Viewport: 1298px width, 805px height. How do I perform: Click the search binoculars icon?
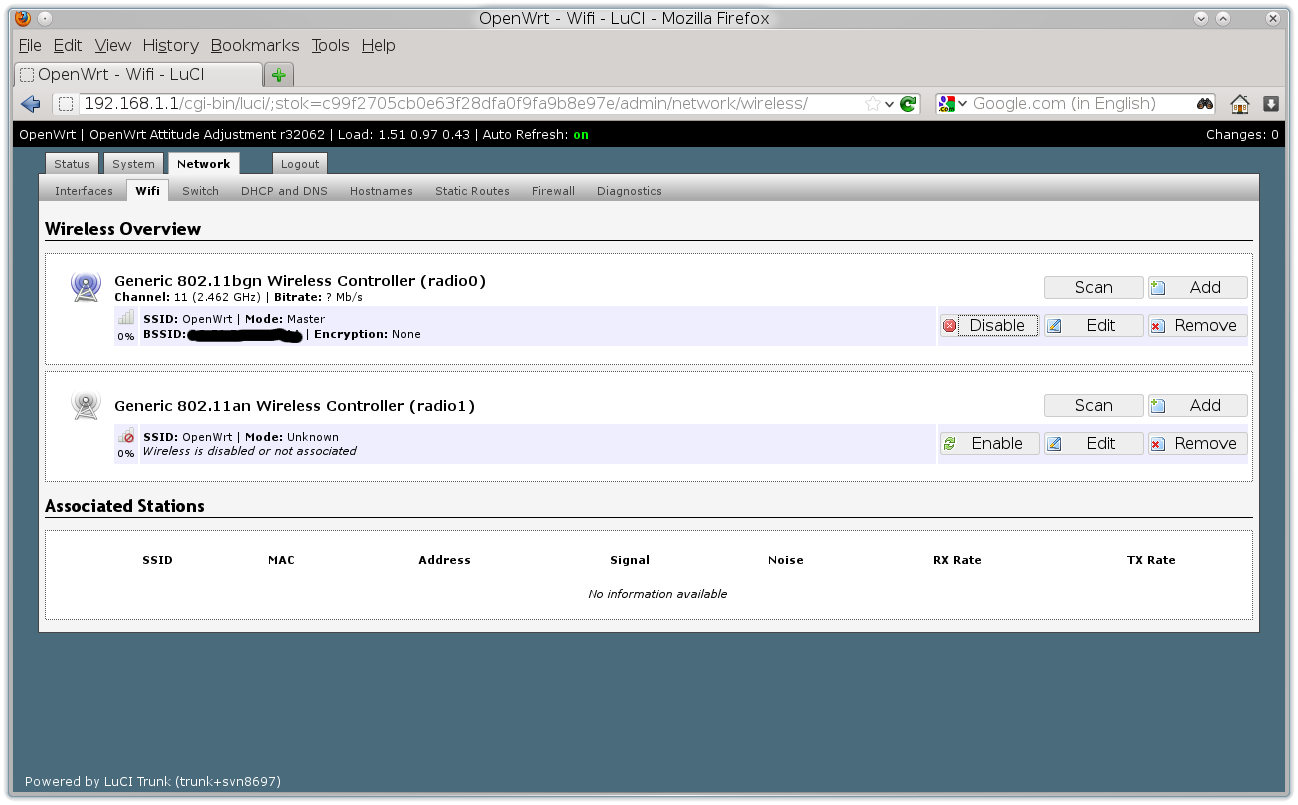click(x=1205, y=104)
